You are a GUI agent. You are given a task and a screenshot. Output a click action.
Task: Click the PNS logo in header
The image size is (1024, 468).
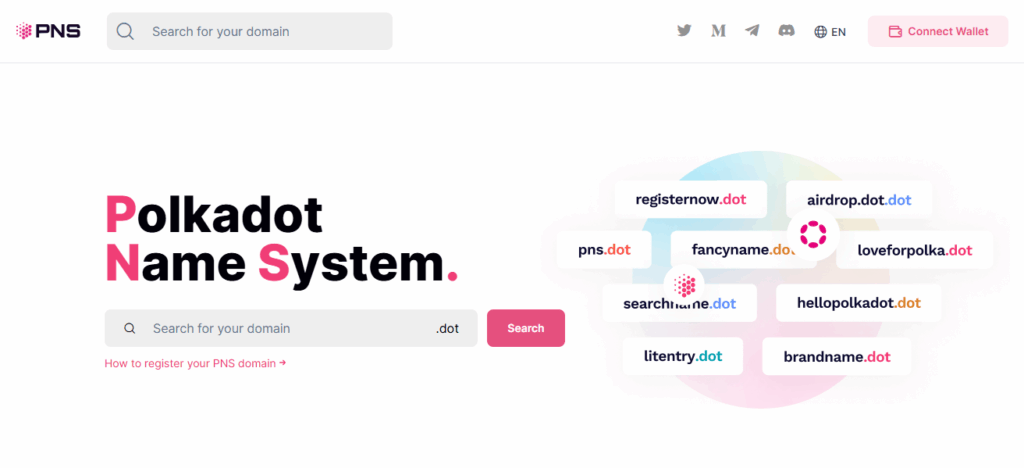coord(48,31)
